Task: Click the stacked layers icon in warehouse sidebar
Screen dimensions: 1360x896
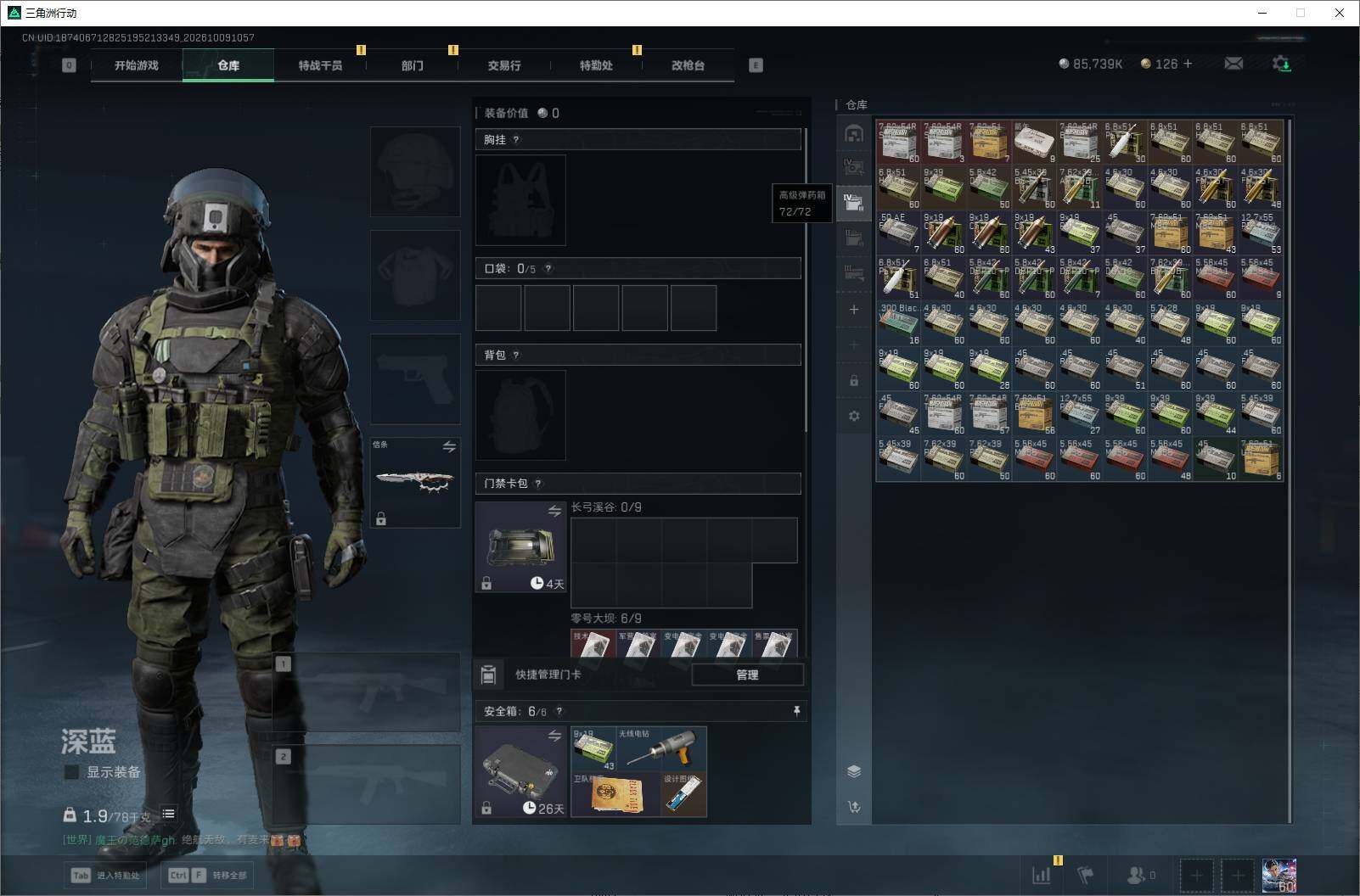Action: pos(854,771)
